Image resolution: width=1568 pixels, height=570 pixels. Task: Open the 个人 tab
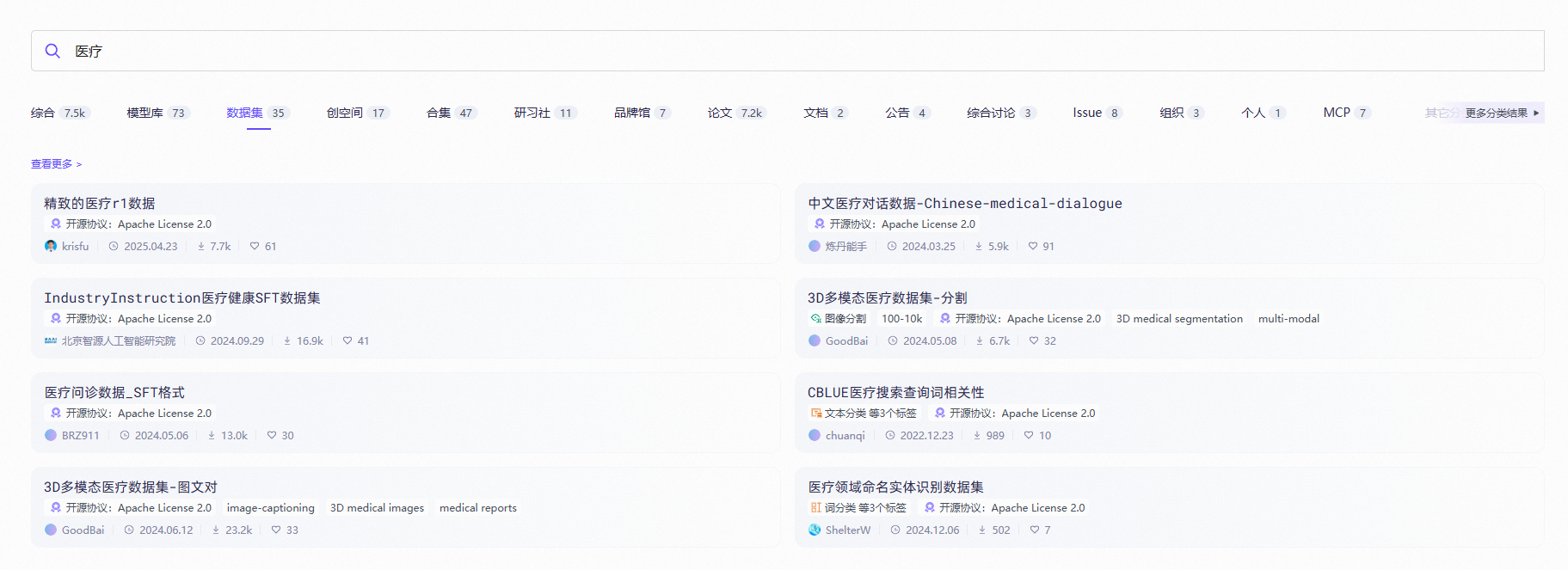tap(1264, 113)
